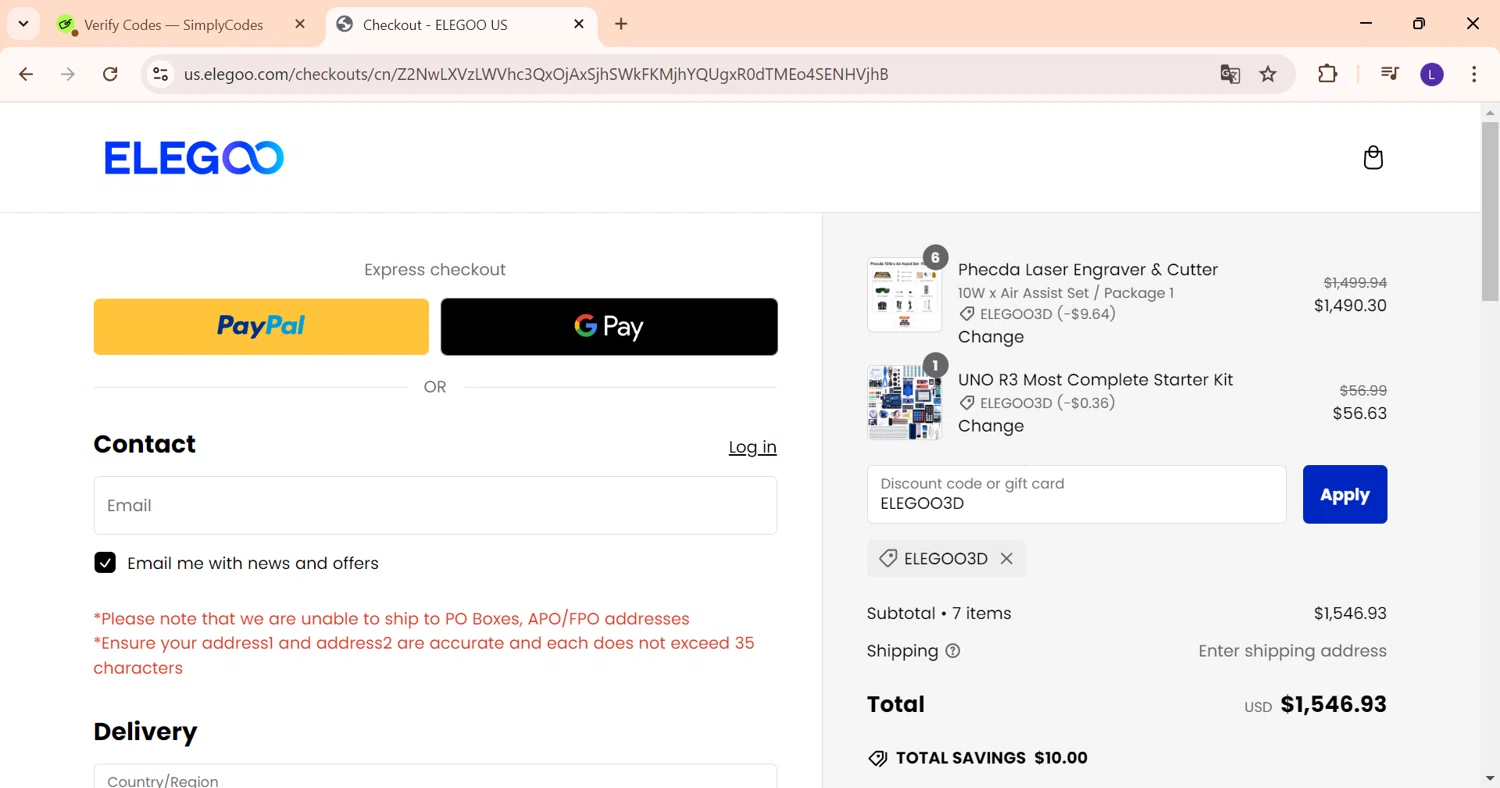This screenshot has width=1500, height=788.
Task: Restore down the browser window
Action: click(1419, 24)
